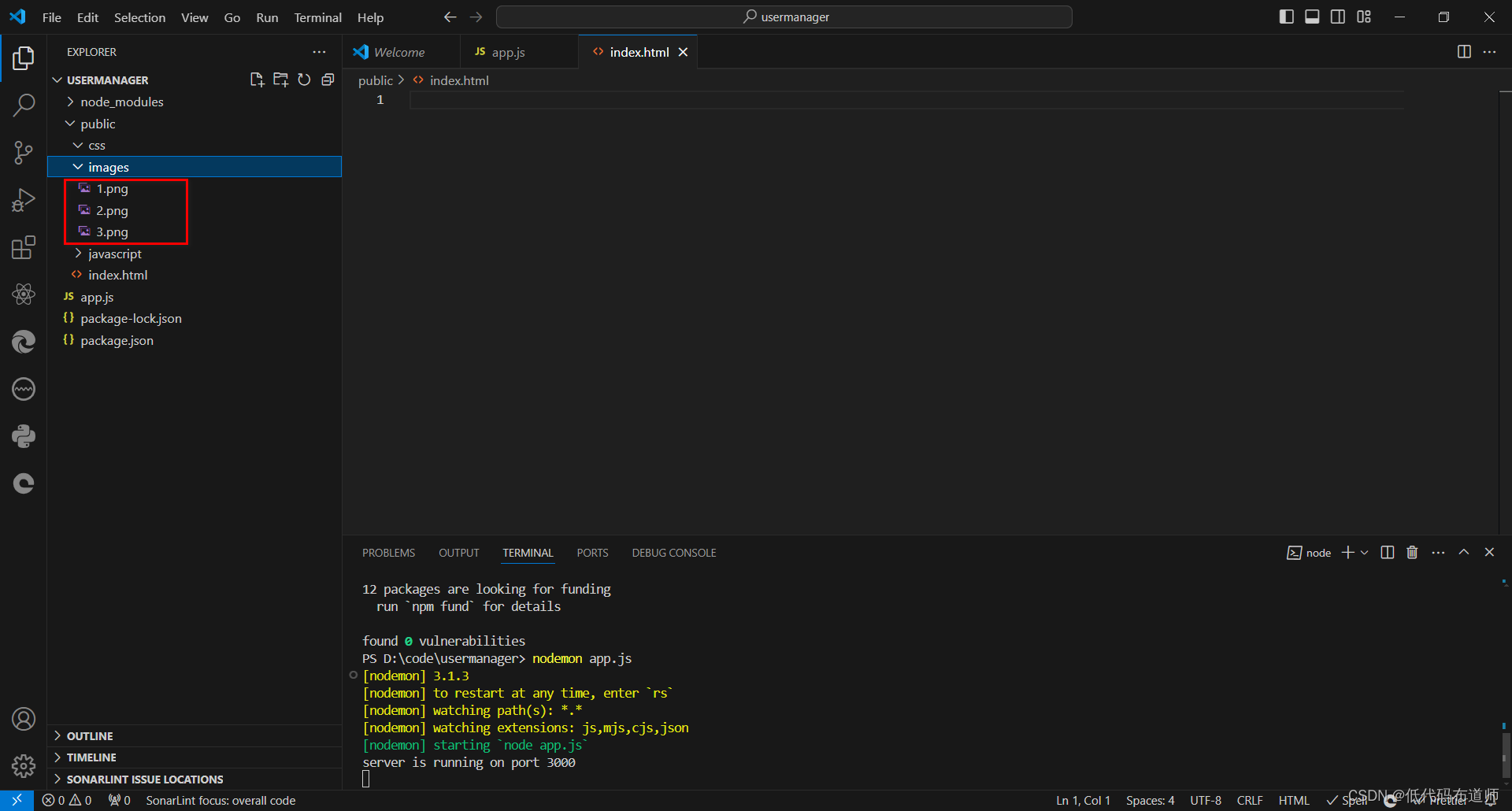Open the launch profile dropdown next to plus
The image size is (1512, 811).
1365,553
